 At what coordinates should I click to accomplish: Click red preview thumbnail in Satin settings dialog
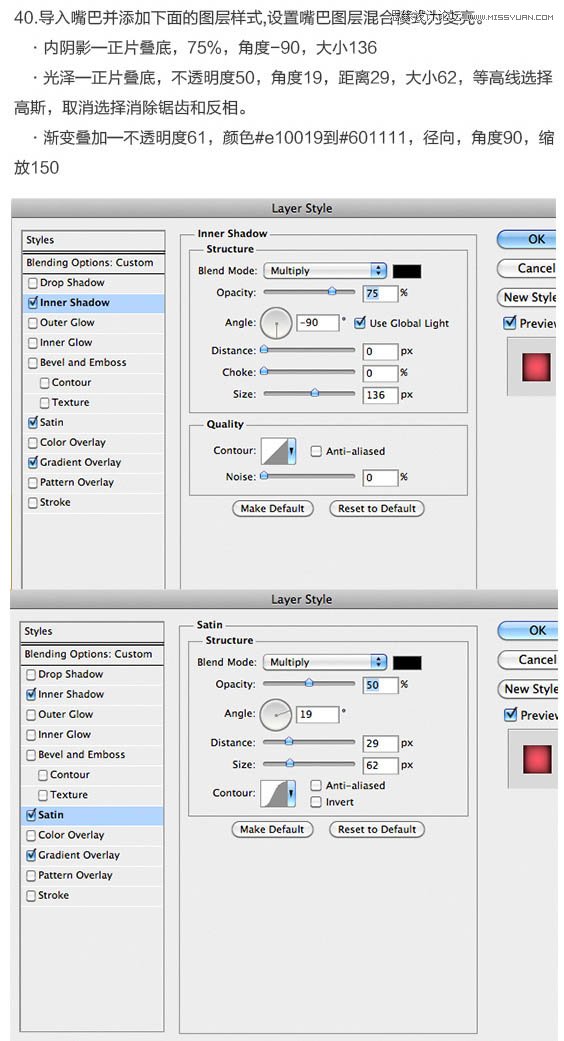click(537, 759)
